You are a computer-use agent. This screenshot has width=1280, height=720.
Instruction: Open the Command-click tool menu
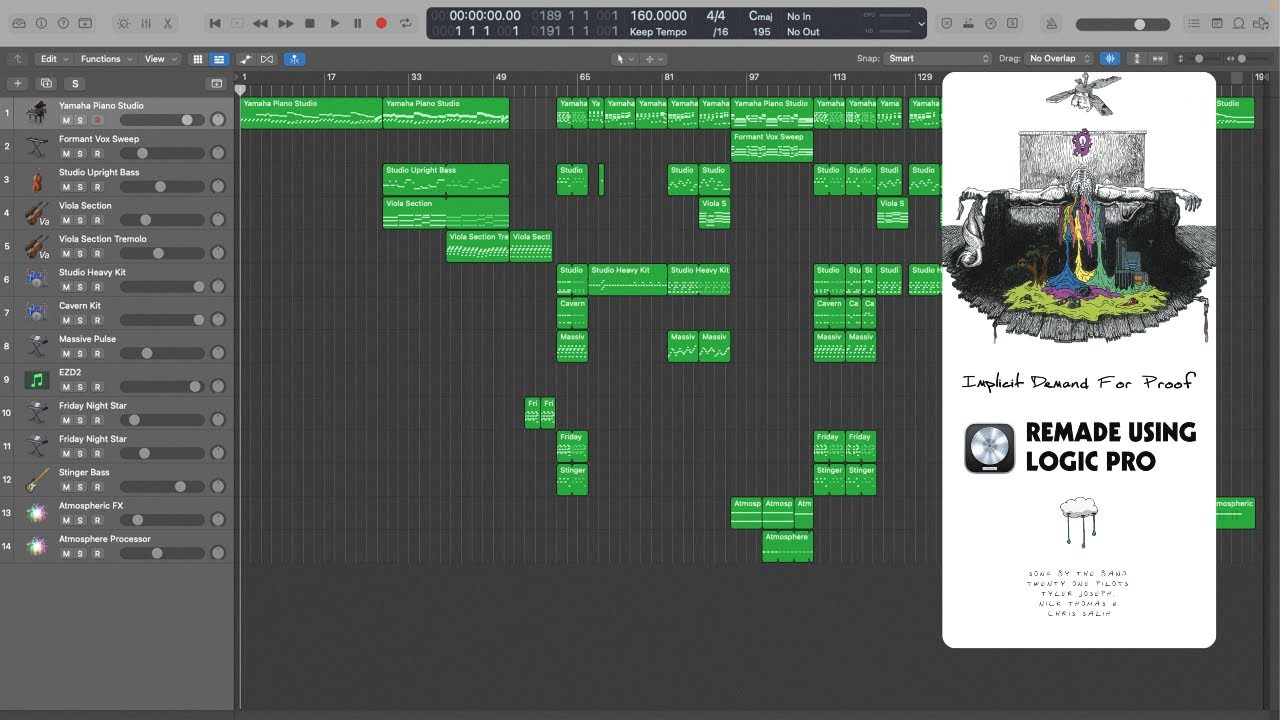tap(653, 59)
